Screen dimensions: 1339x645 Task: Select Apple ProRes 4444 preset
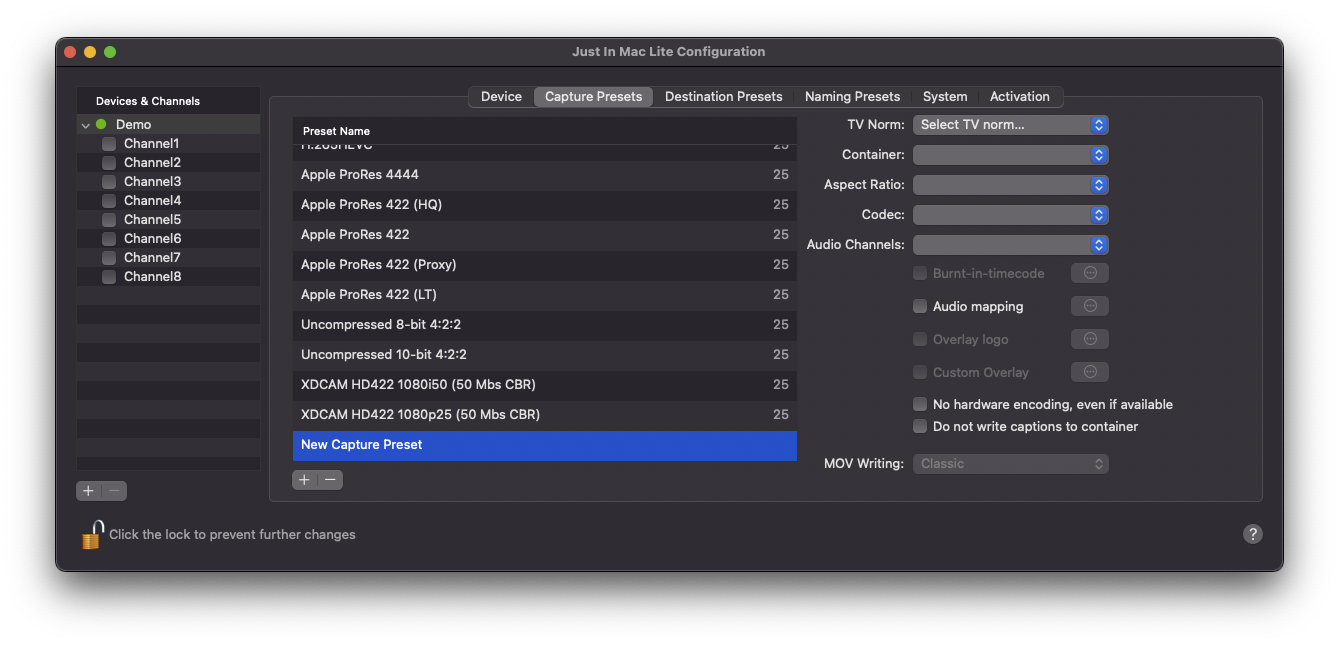(x=545, y=175)
